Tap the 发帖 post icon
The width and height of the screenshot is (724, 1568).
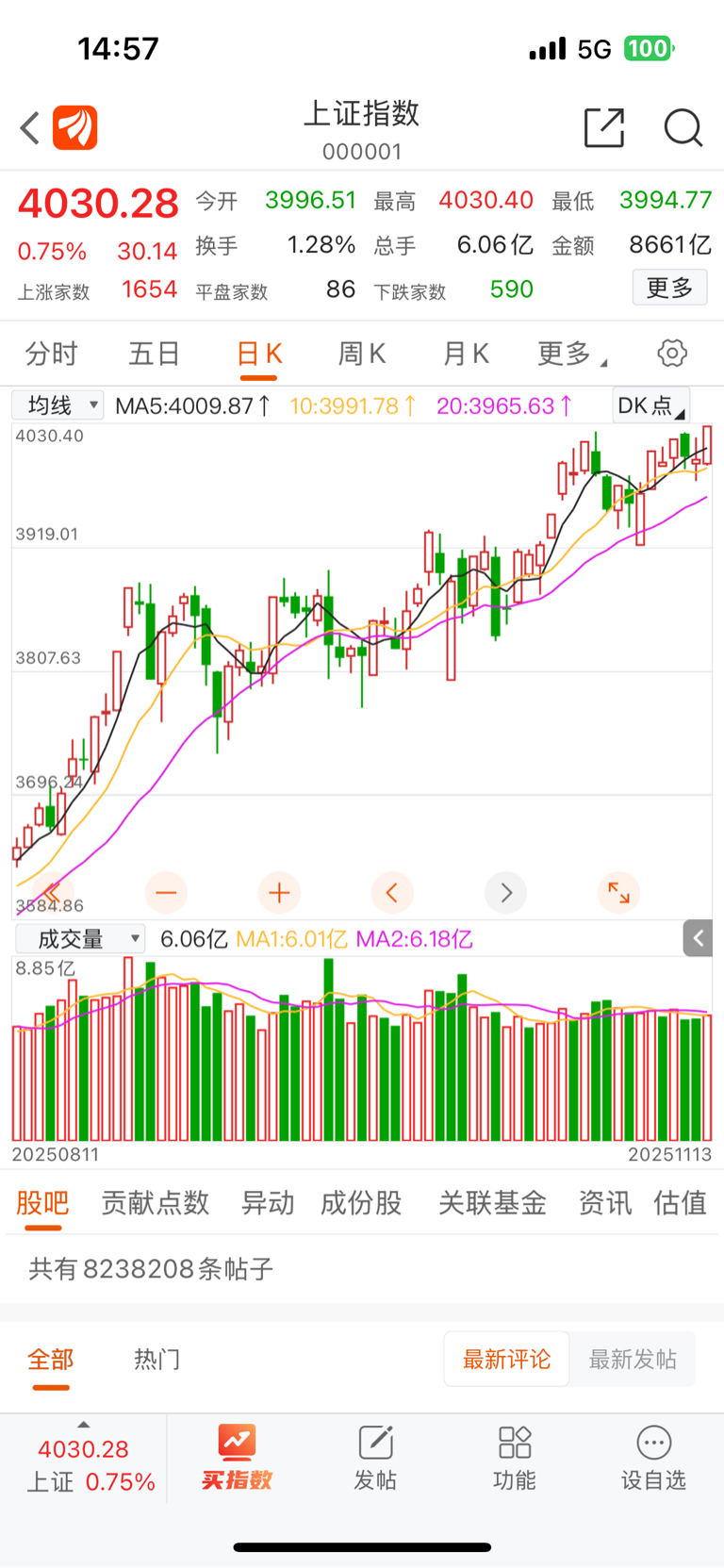(x=375, y=1457)
